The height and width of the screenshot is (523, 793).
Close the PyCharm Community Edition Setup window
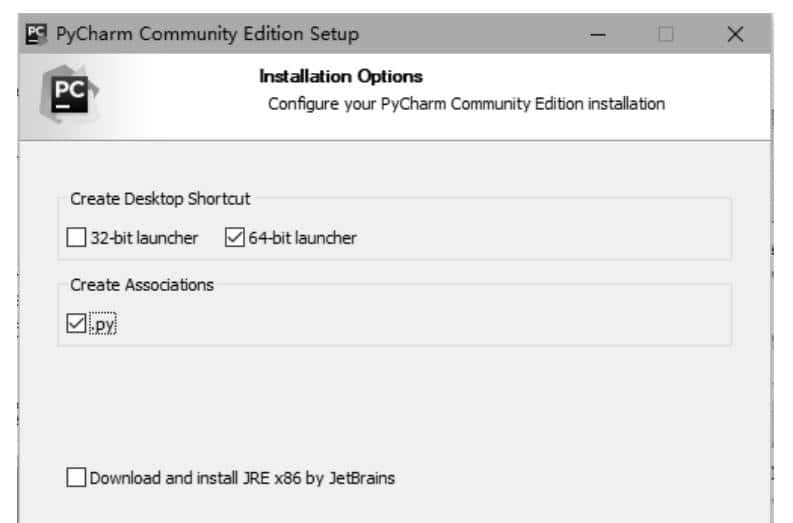735,35
